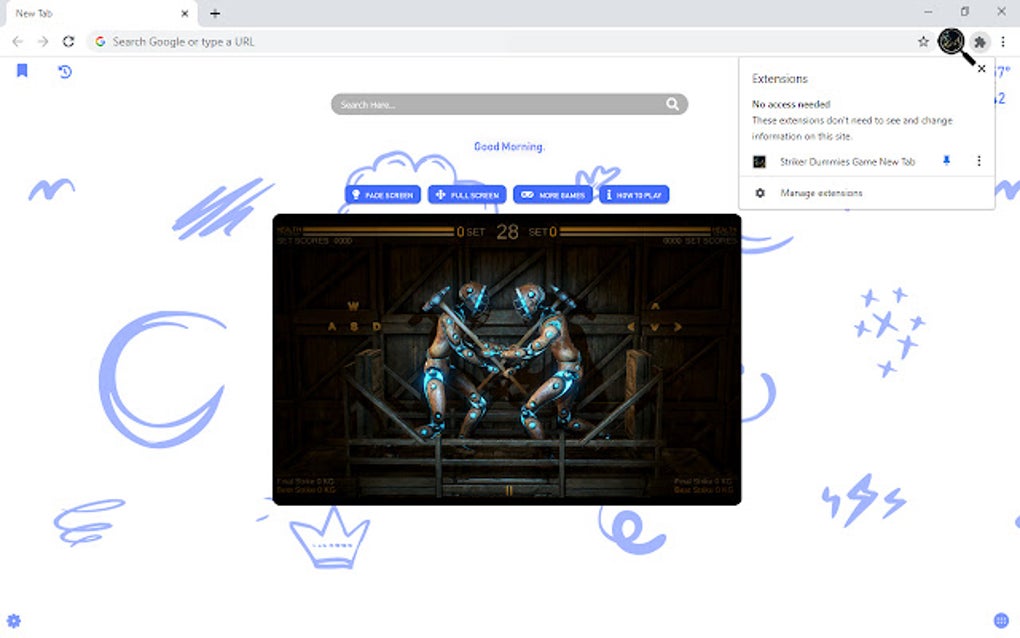Unpin Striker Dummies Game New Tab extension

pos(947,161)
